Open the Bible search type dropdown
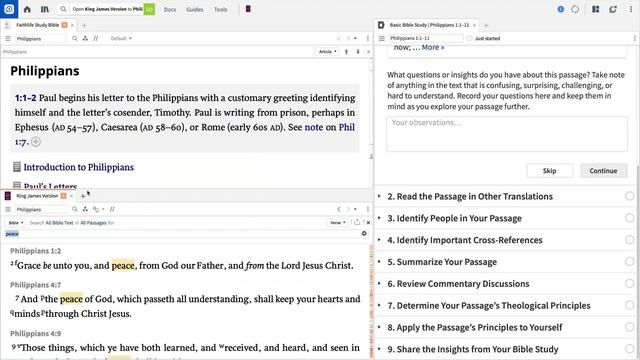 click(16, 222)
